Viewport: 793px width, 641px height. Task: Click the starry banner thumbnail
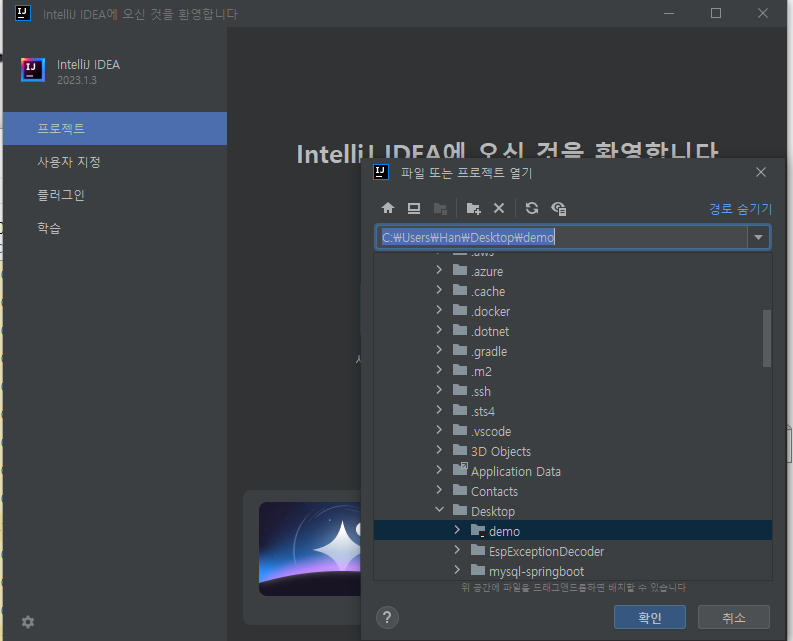click(x=310, y=549)
